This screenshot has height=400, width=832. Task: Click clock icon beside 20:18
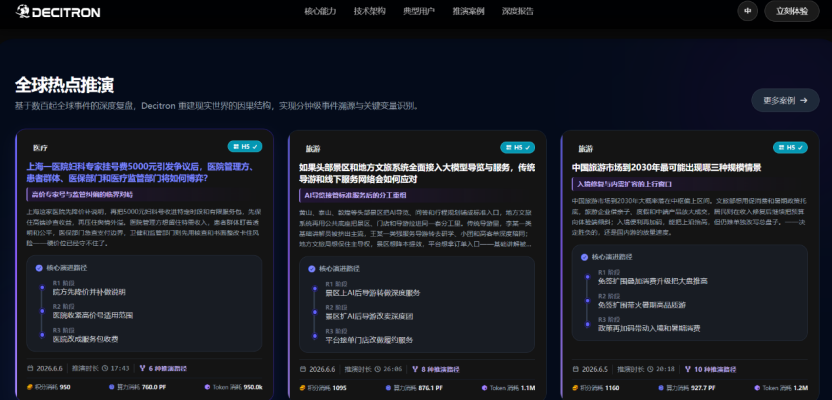pos(650,369)
